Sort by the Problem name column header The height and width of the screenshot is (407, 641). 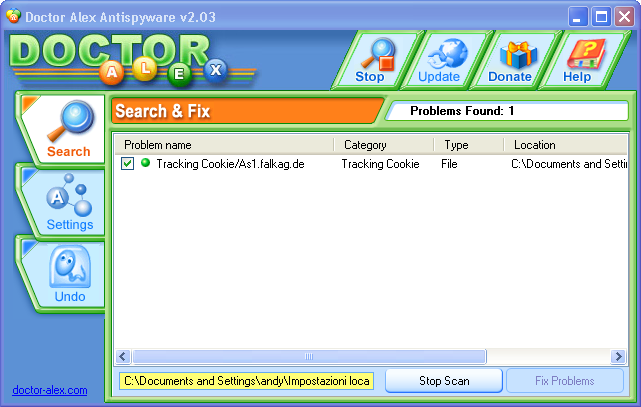tap(224, 145)
